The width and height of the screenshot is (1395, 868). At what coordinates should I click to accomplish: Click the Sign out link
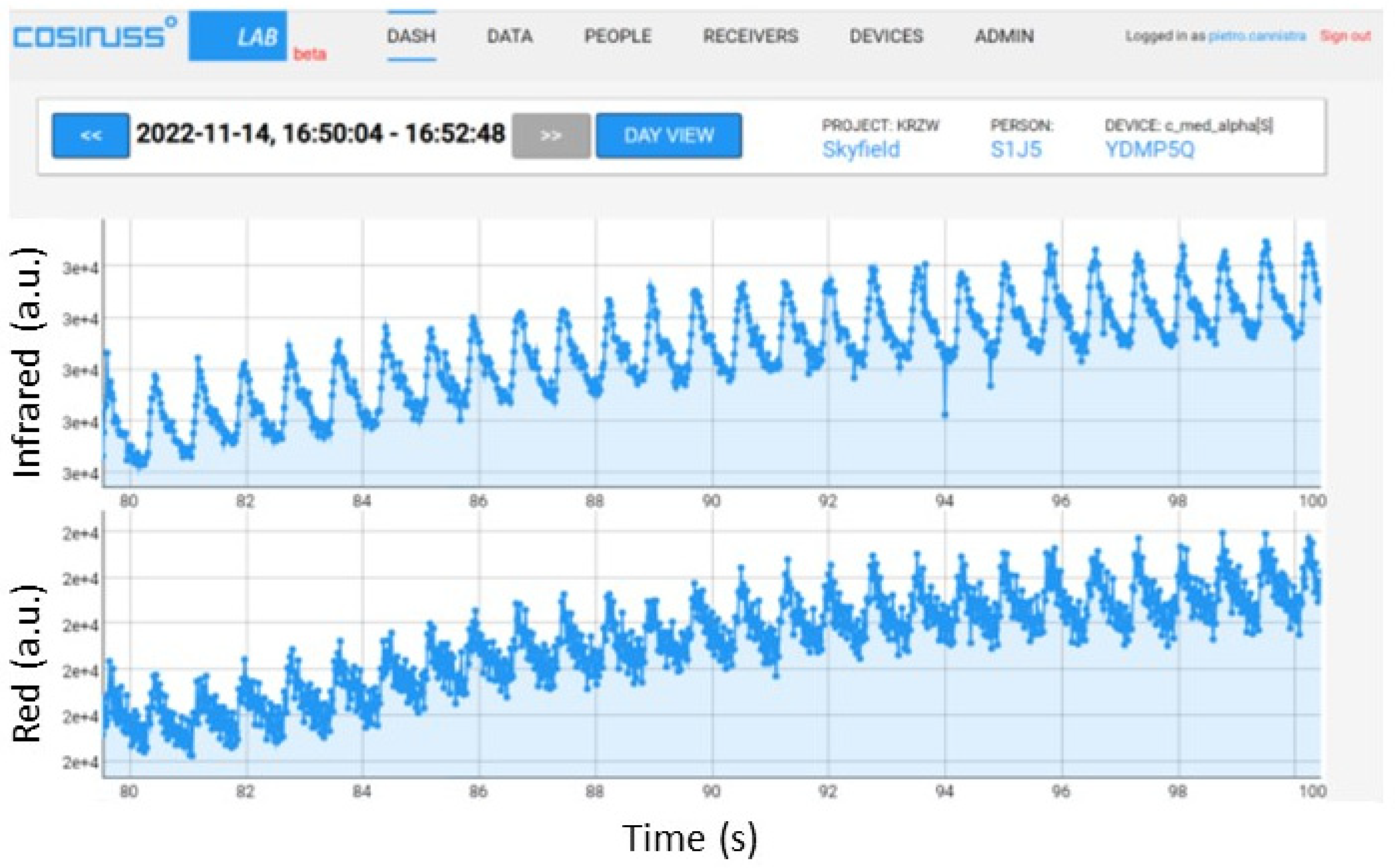[1345, 36]
